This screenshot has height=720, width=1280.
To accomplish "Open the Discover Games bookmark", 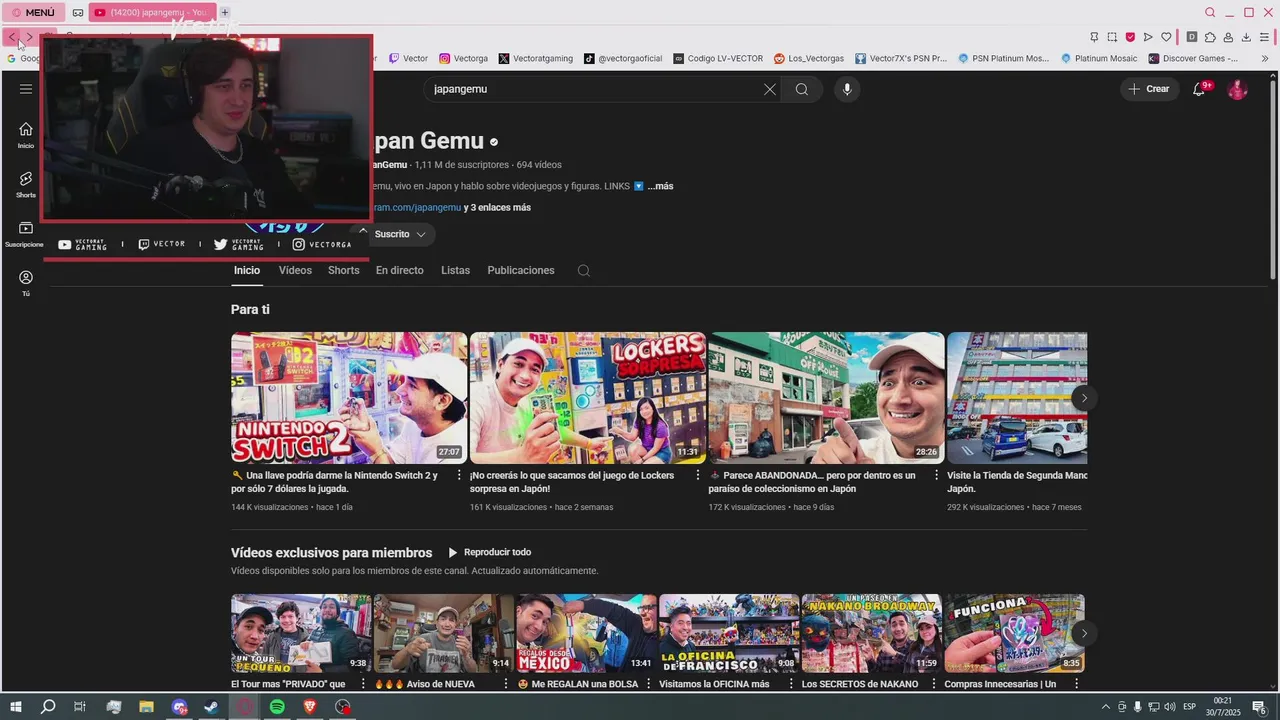I will (x=1193, y=58).
